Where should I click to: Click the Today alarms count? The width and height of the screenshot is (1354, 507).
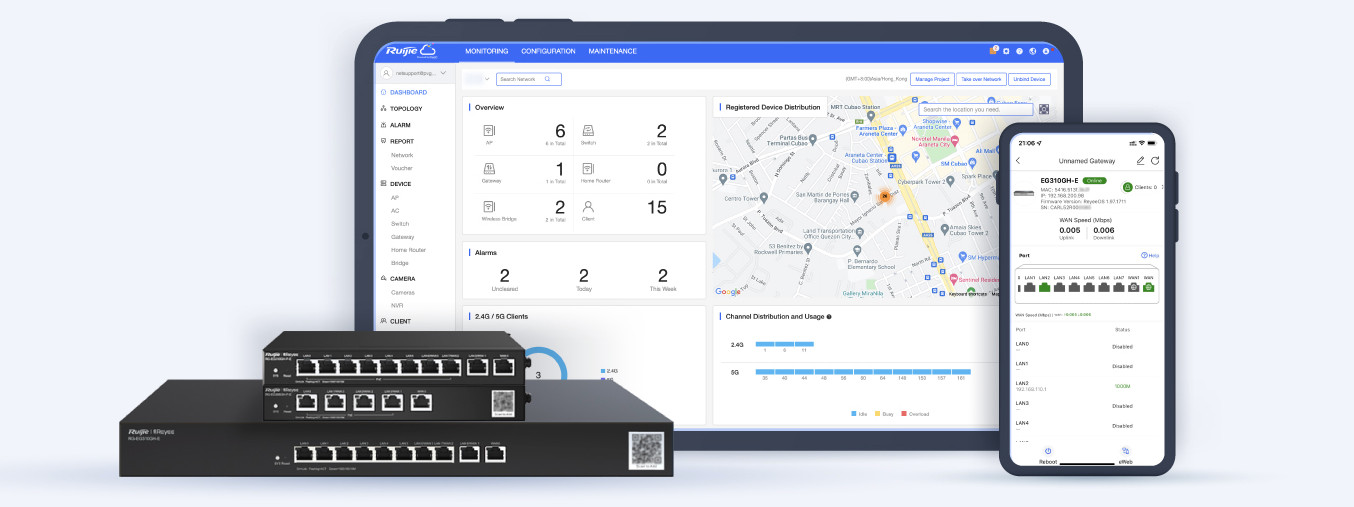(x=583, y=275)
